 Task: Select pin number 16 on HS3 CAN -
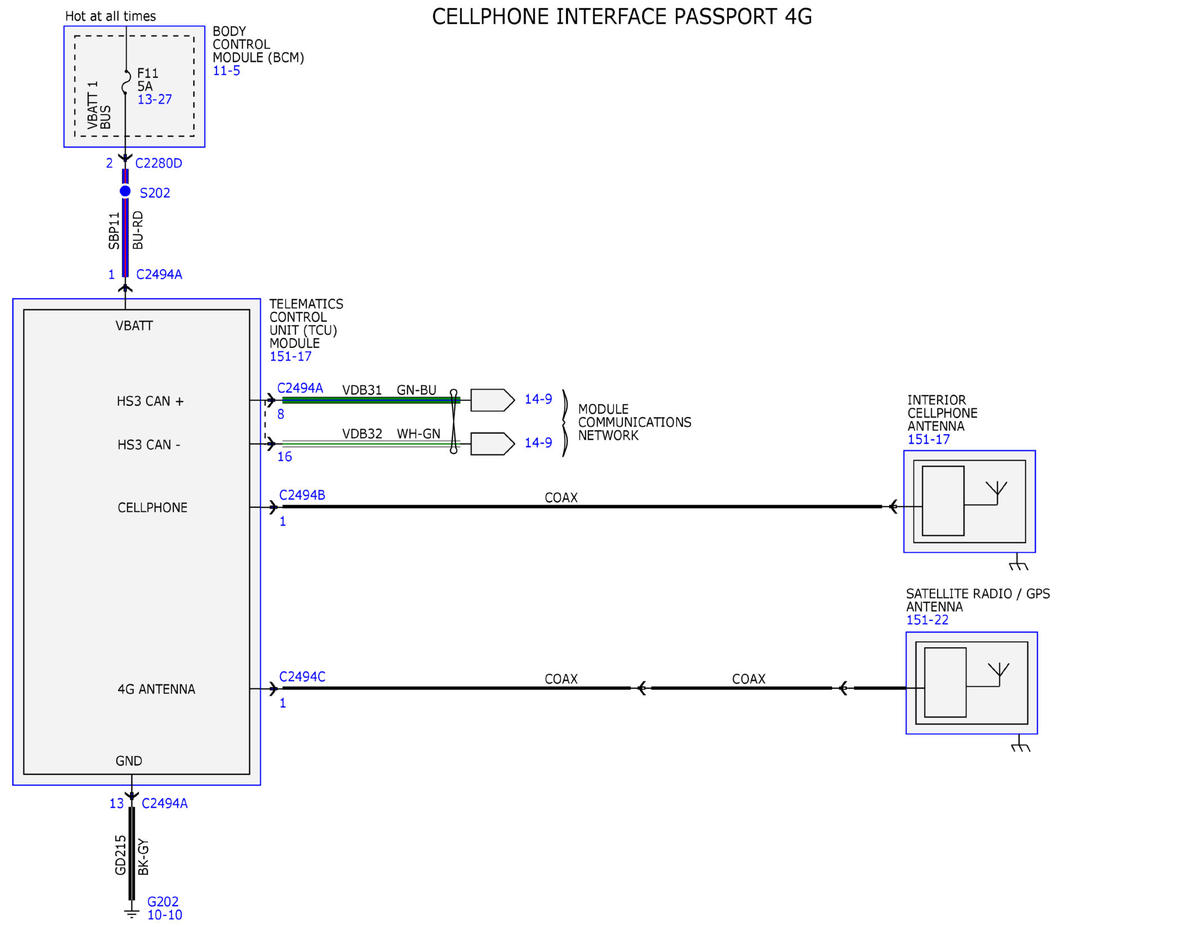(x=284, y=456)
